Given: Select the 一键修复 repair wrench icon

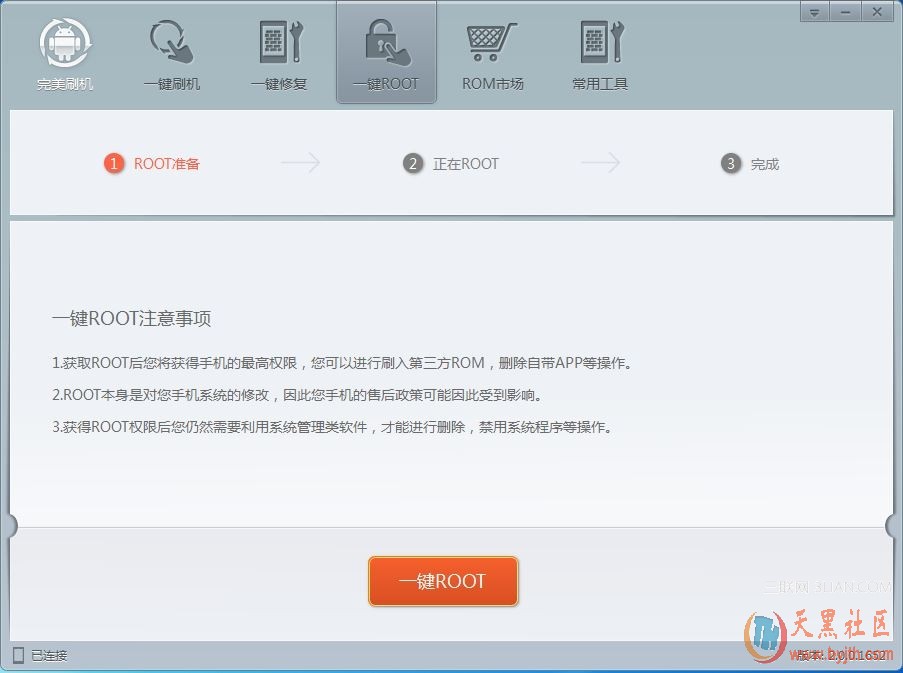Looking at the screenshot, I should 279,43.
